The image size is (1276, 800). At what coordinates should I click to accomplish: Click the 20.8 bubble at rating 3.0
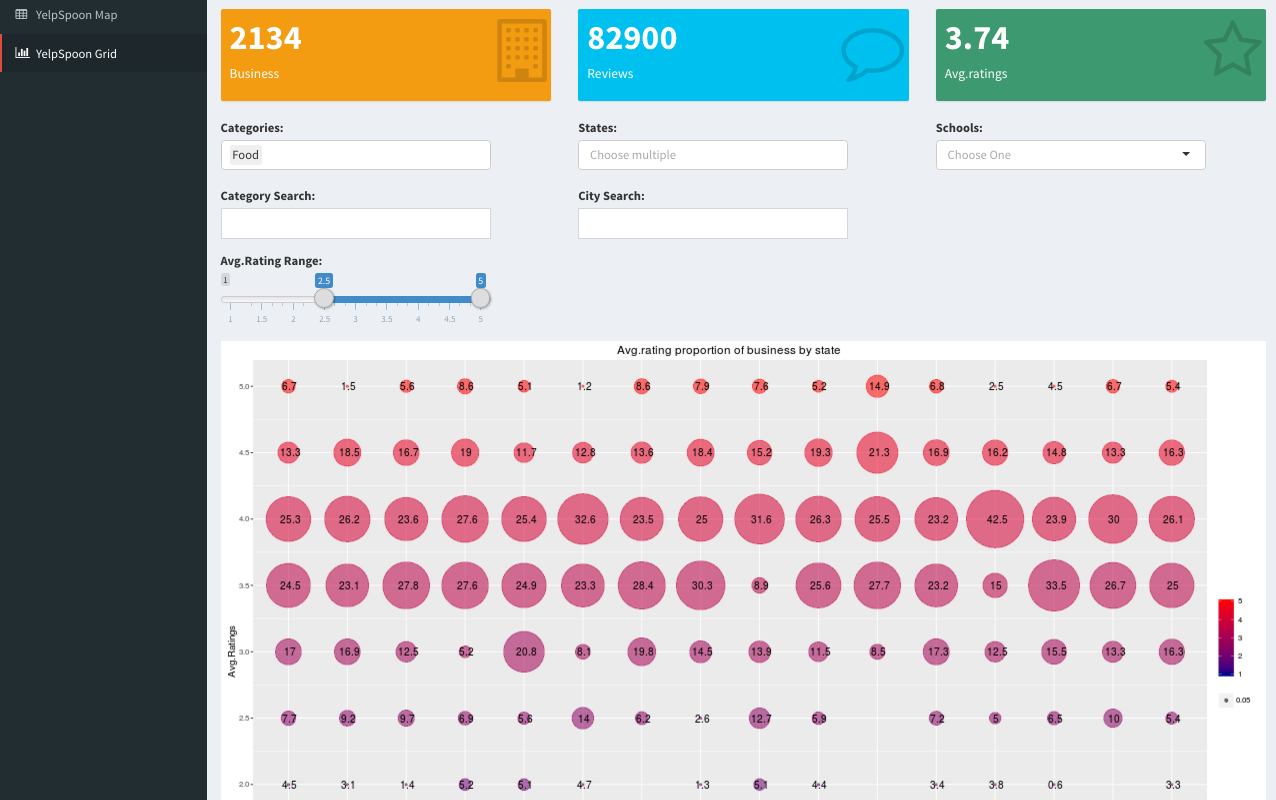(x=525, y=652)
